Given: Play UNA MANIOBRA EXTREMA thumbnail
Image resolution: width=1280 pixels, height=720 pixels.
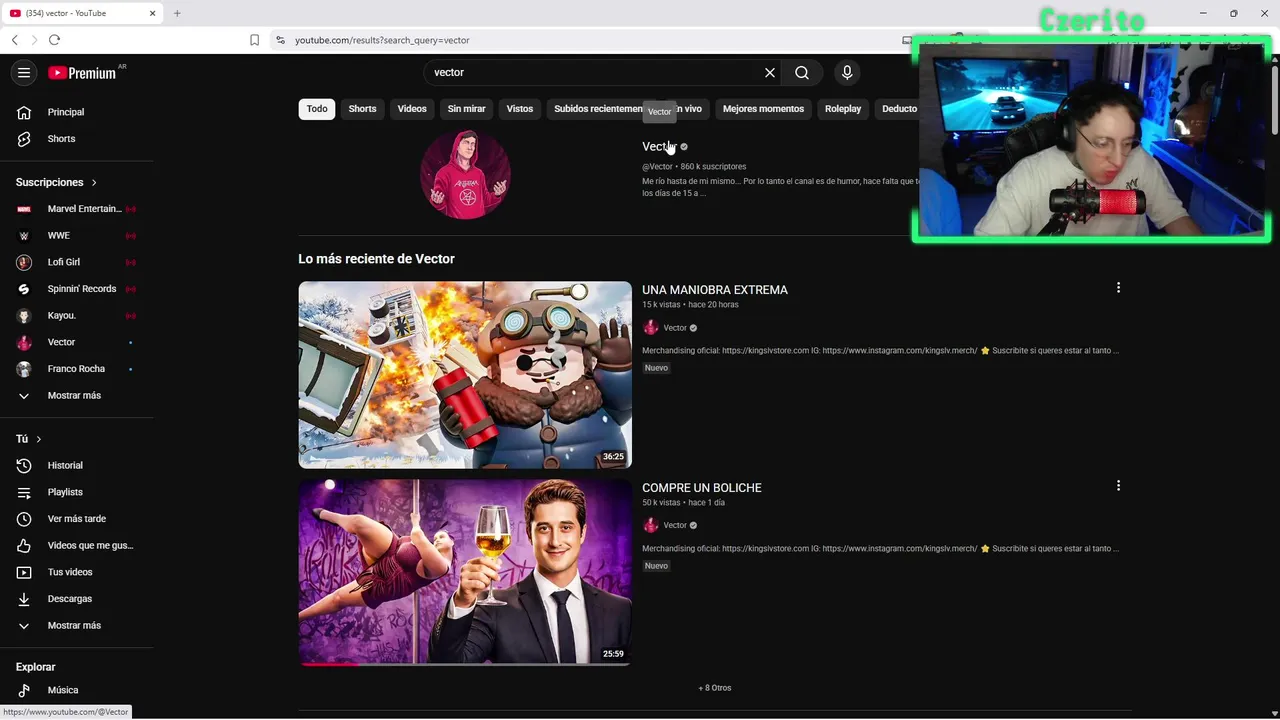Looking at the screenshot, I should tap(465, 375).
